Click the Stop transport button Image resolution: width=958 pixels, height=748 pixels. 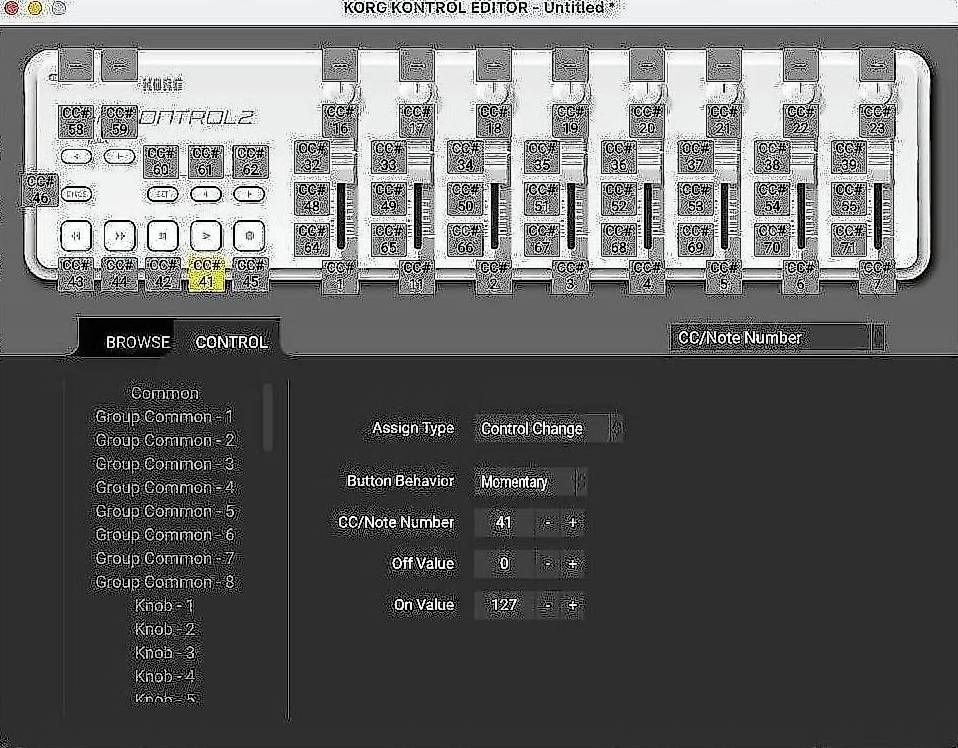tap(162, 236)
